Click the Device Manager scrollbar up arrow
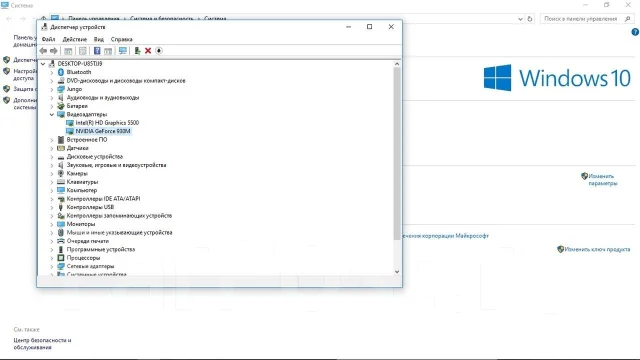The image size is (640, 360). (397, 64)
